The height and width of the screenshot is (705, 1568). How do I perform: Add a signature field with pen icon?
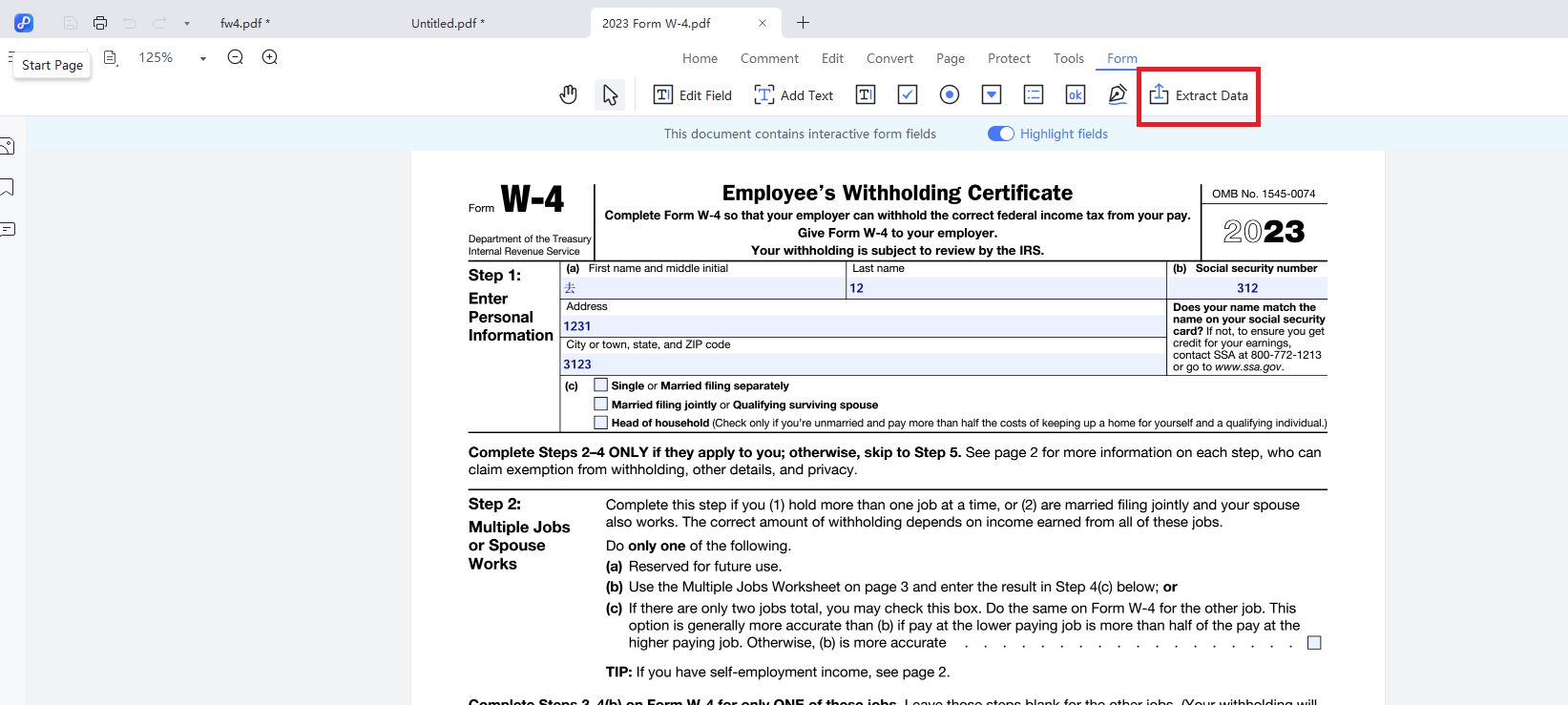tap(1118, 94)
